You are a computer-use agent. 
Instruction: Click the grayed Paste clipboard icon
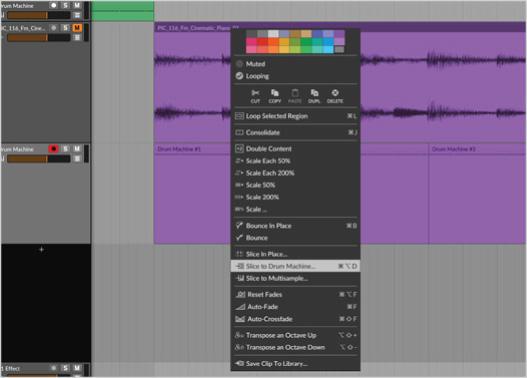tap(294, 96)
